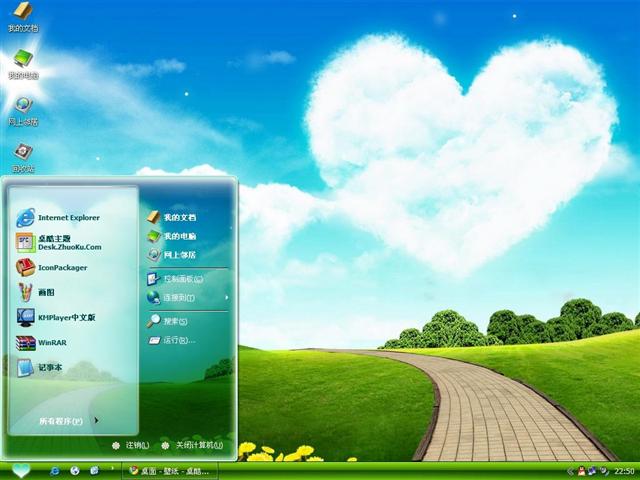The image size is (640, 480).
Task: Launch Internet Explorer from the Start menu
Action: coord(58,218)
